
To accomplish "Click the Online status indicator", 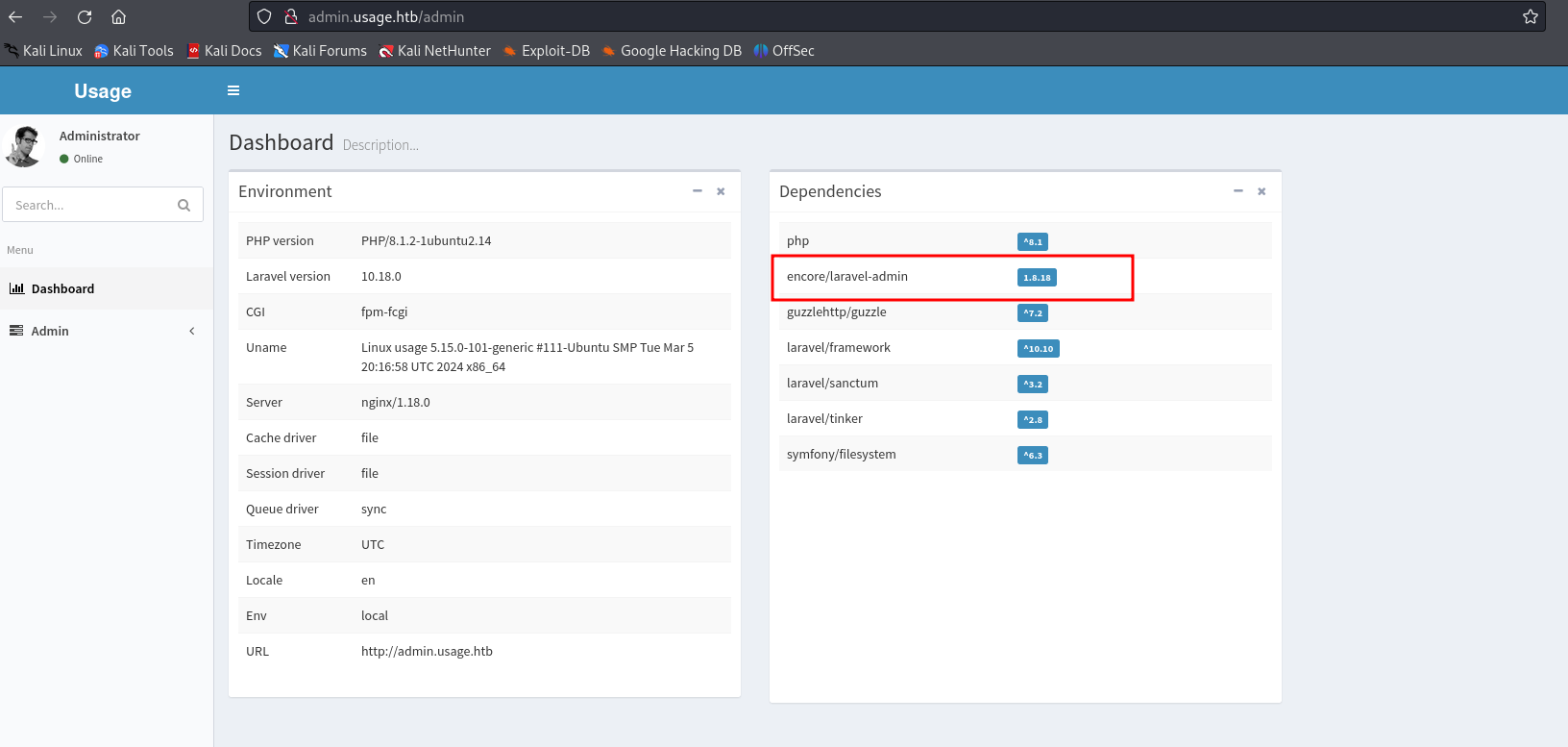I will (x=82, y=159).
